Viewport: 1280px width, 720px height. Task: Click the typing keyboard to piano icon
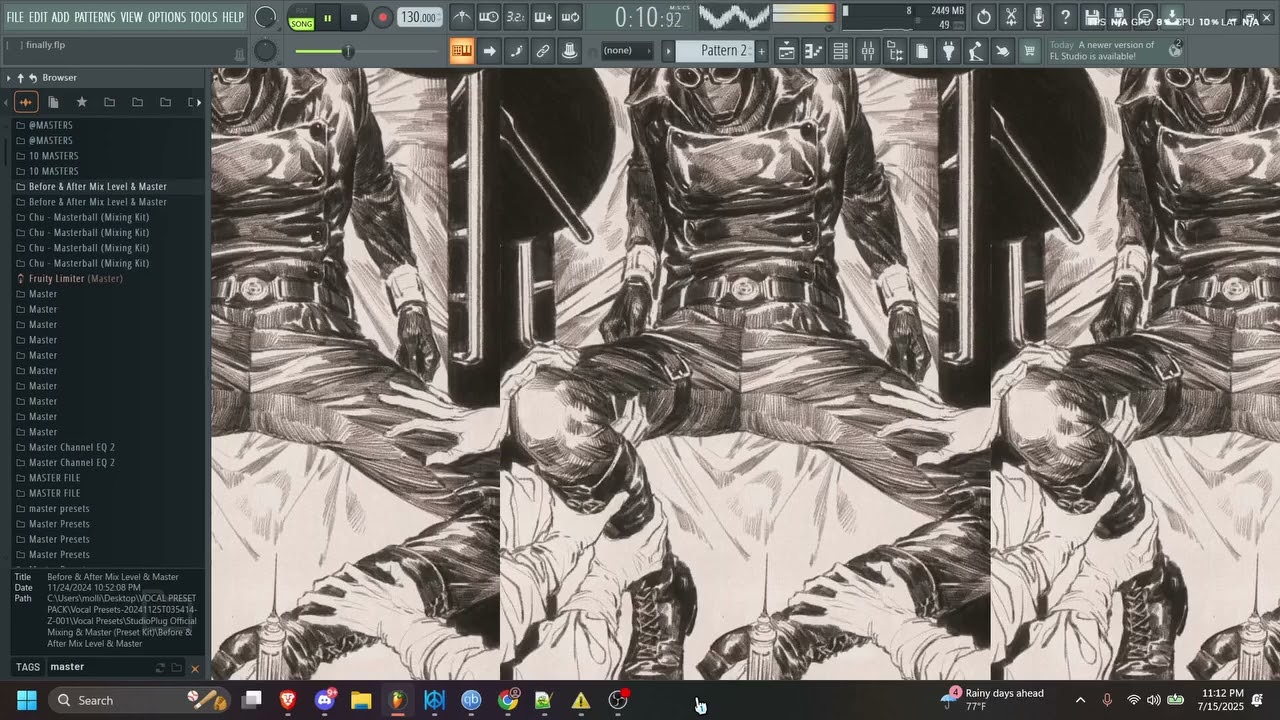point(462,51)
